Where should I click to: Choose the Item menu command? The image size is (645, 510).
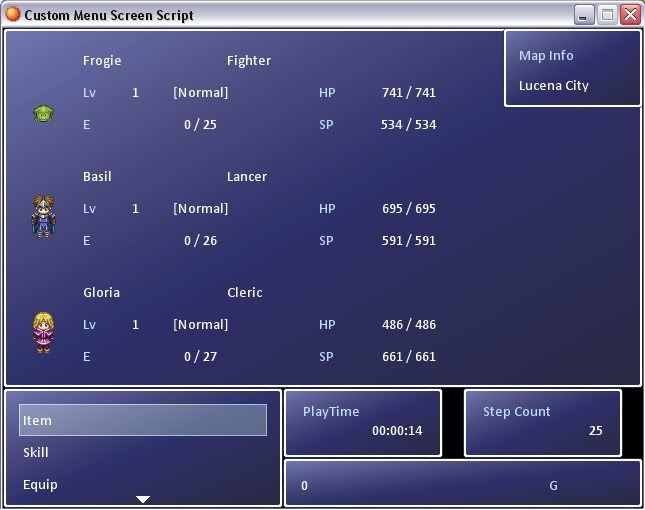tap(143, 420)
